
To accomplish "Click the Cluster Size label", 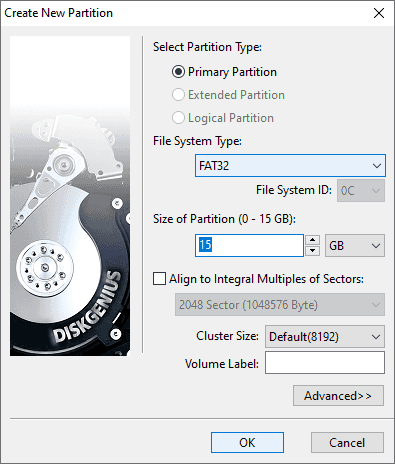I will (227, 336).
